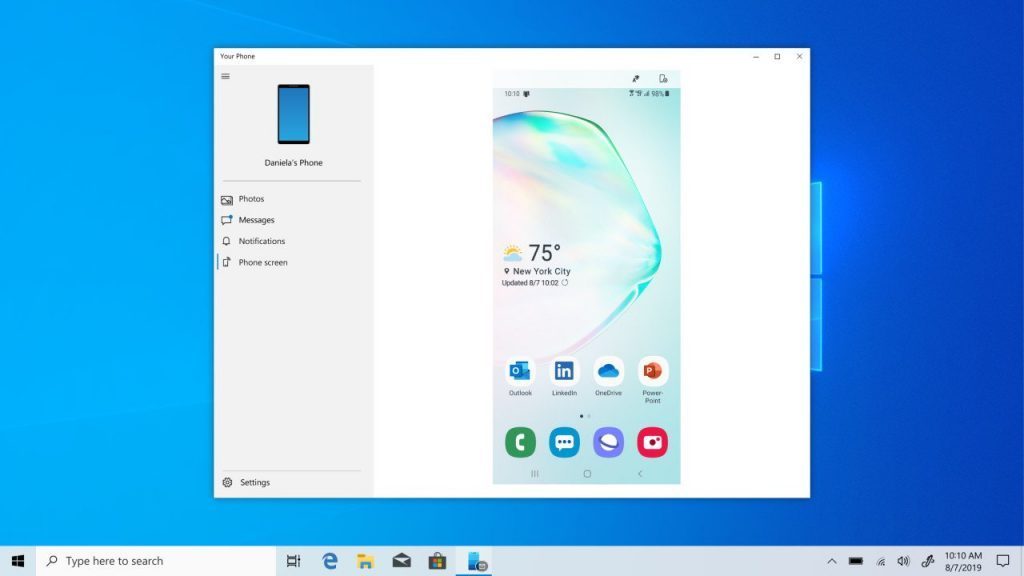Open the phone's blue Messages app
Screen dimensions: 1024x576
click(564, 442)
